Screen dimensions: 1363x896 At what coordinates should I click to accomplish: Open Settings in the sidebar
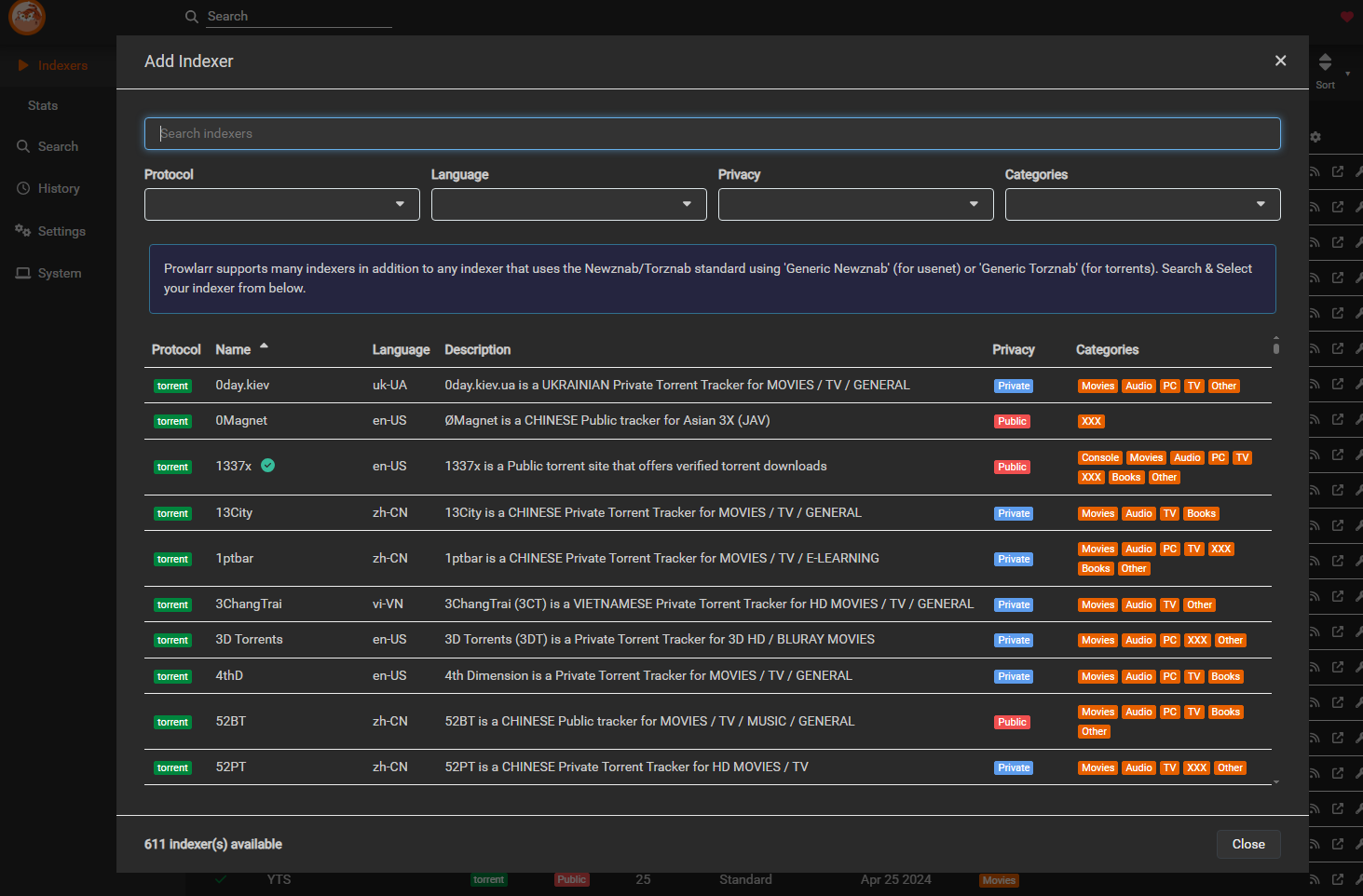click(61, 231)
